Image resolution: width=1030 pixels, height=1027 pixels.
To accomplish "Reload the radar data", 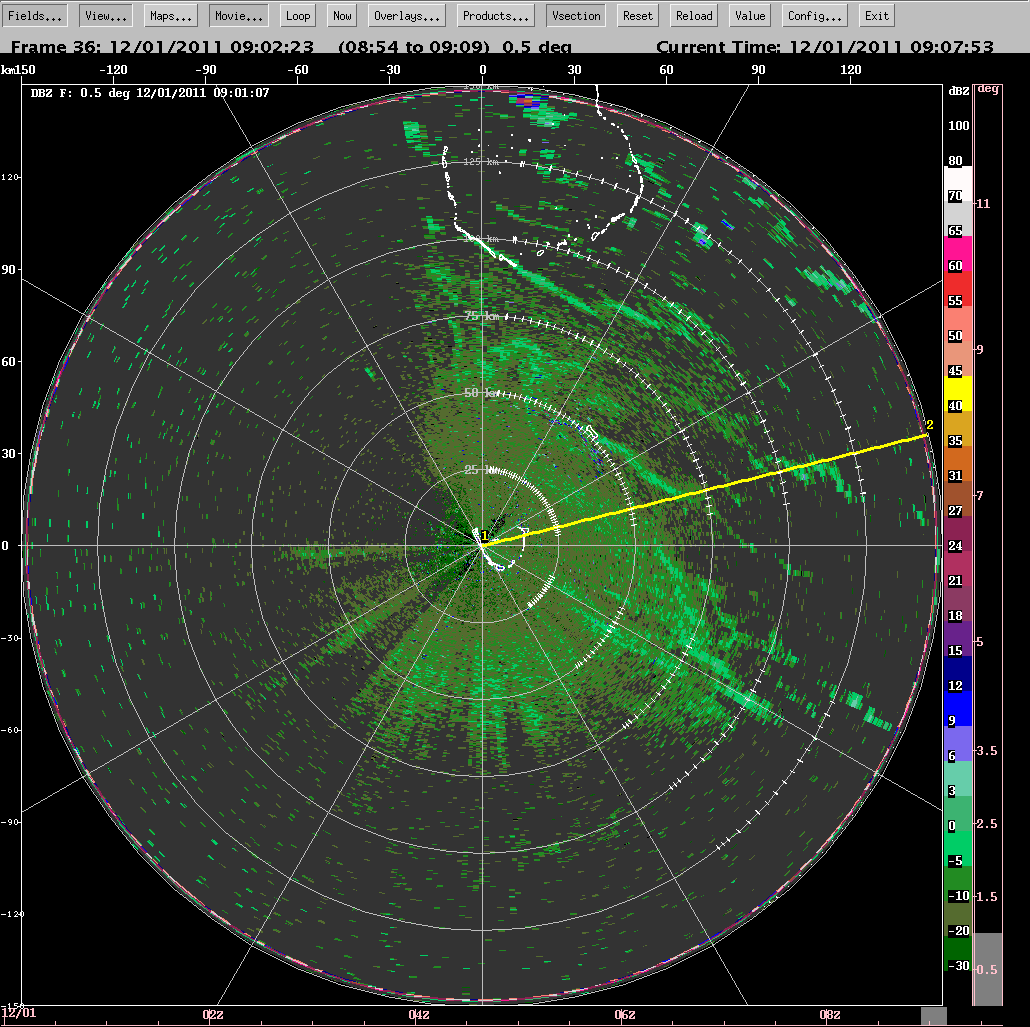I will click(693, 15).
